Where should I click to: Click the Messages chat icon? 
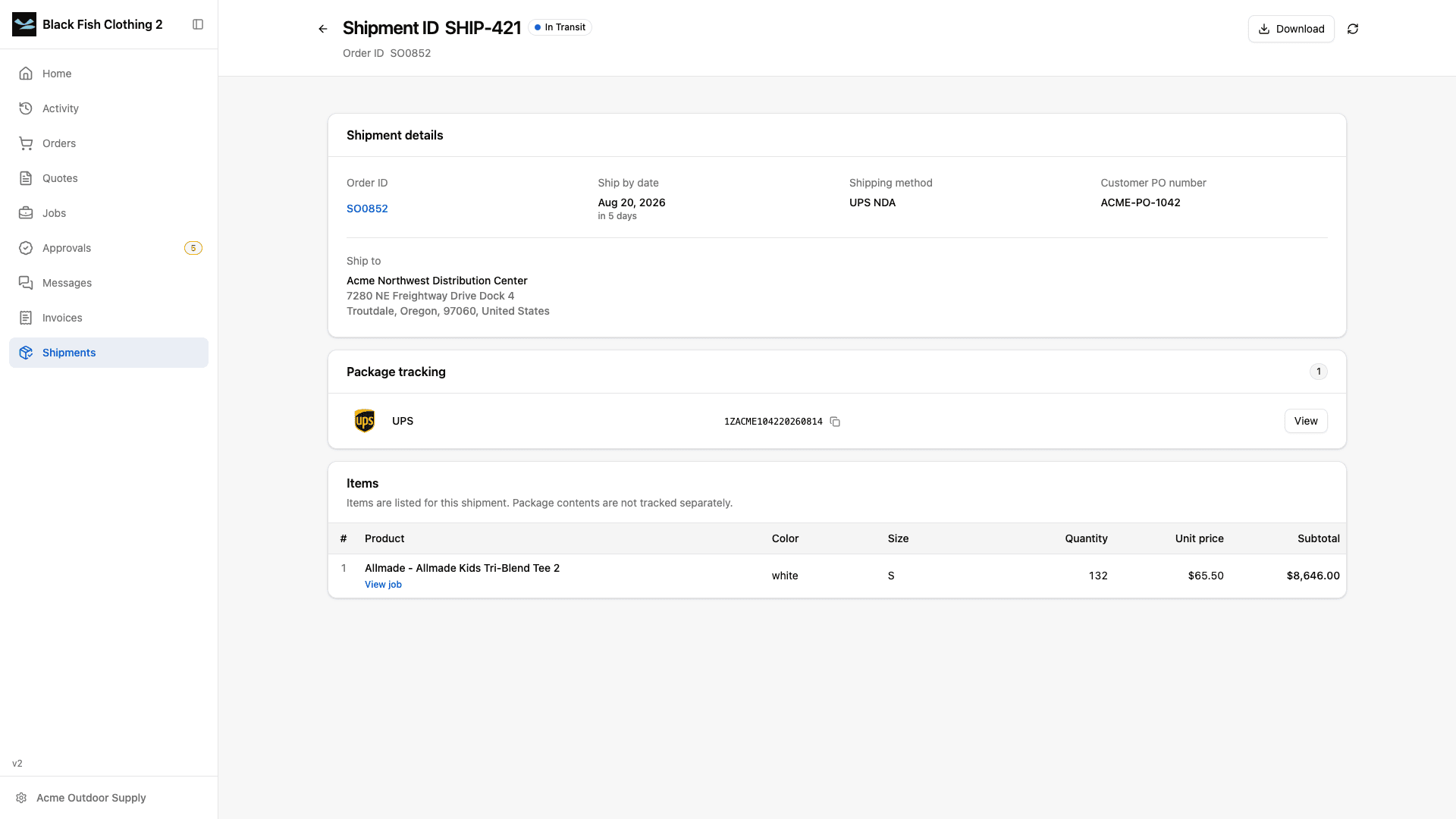(x=26, y=283)
